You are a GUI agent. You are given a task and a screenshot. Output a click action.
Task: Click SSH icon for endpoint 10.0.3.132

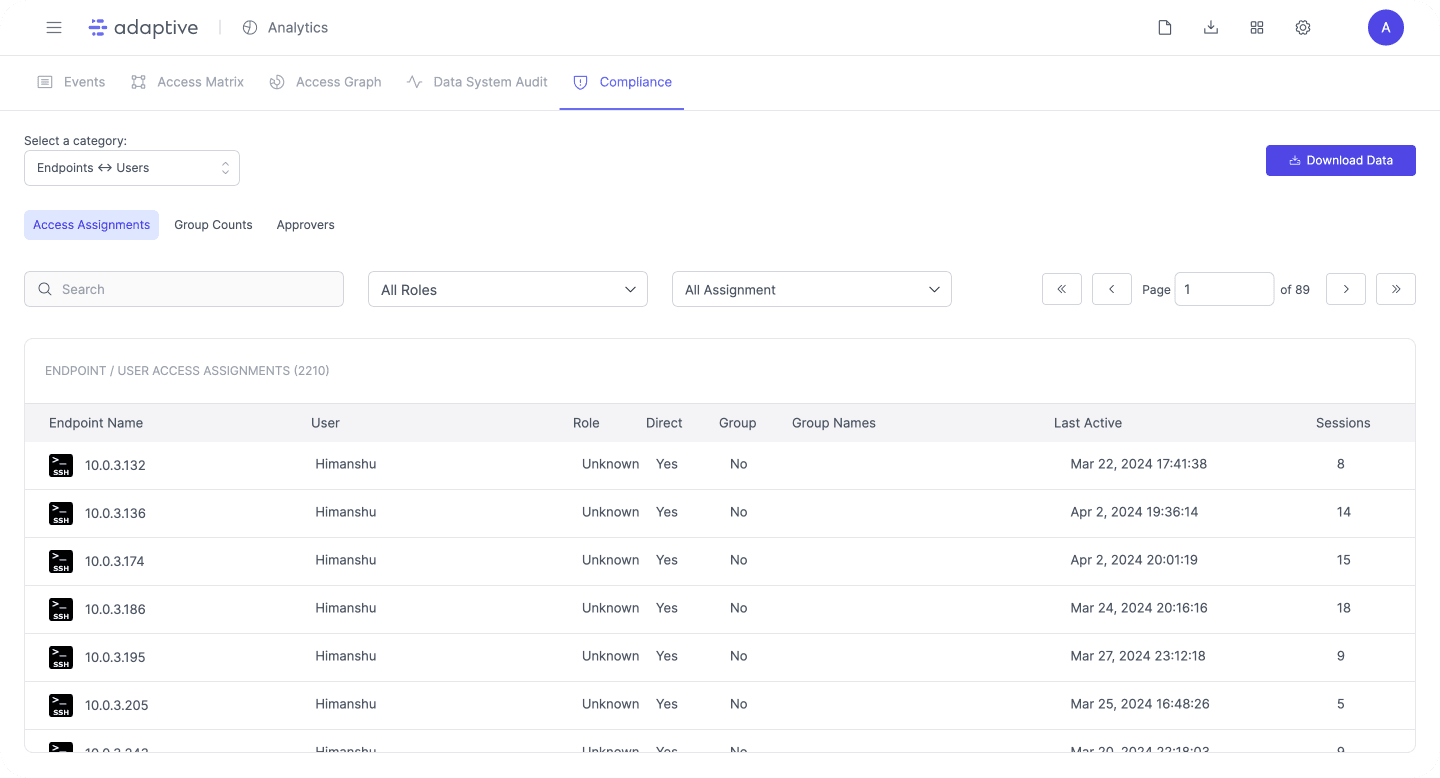(61, 465)
